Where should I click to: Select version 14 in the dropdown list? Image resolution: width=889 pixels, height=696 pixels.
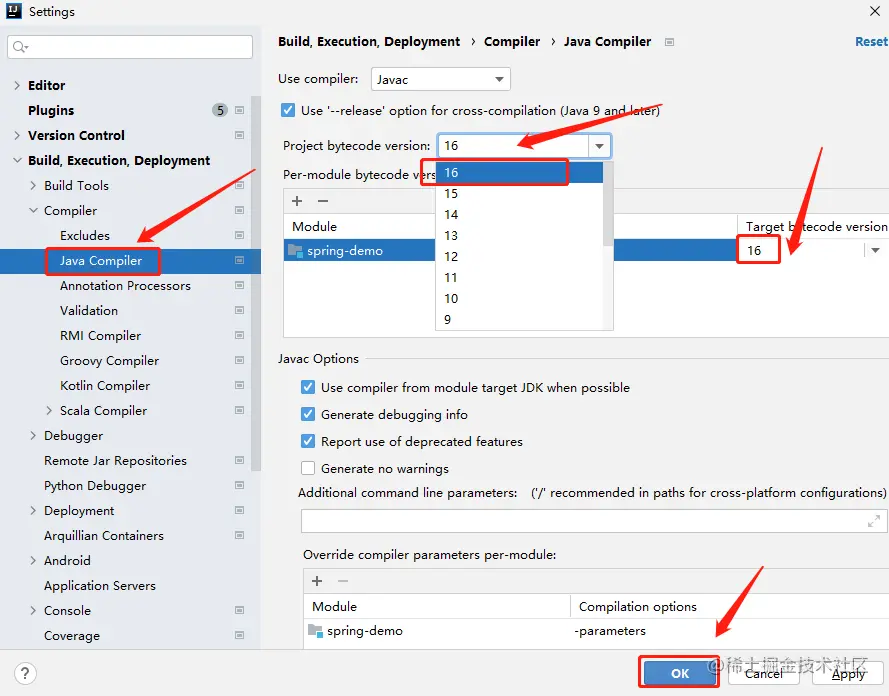click(x=519, y=215)
